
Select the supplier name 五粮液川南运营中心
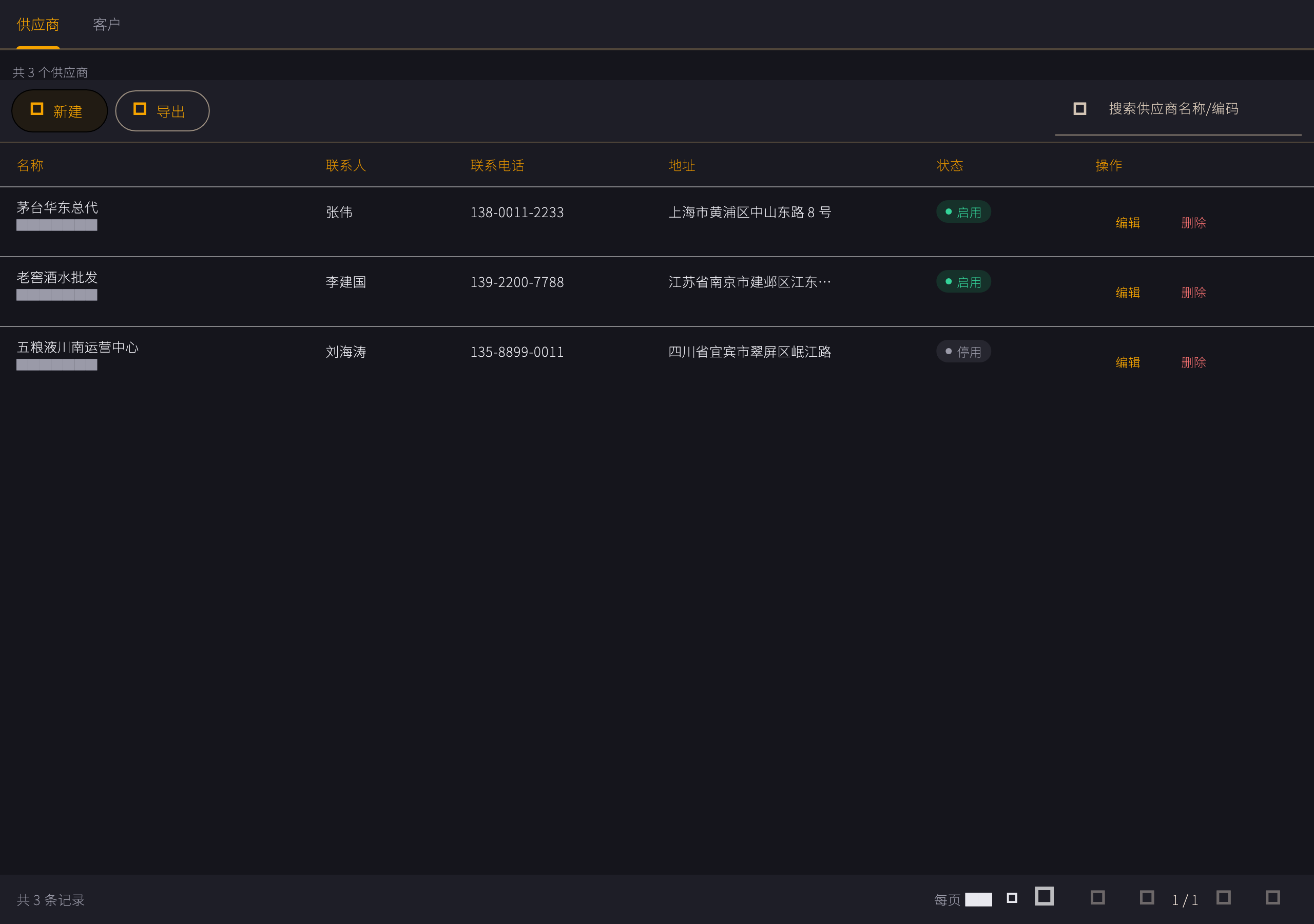78,347
